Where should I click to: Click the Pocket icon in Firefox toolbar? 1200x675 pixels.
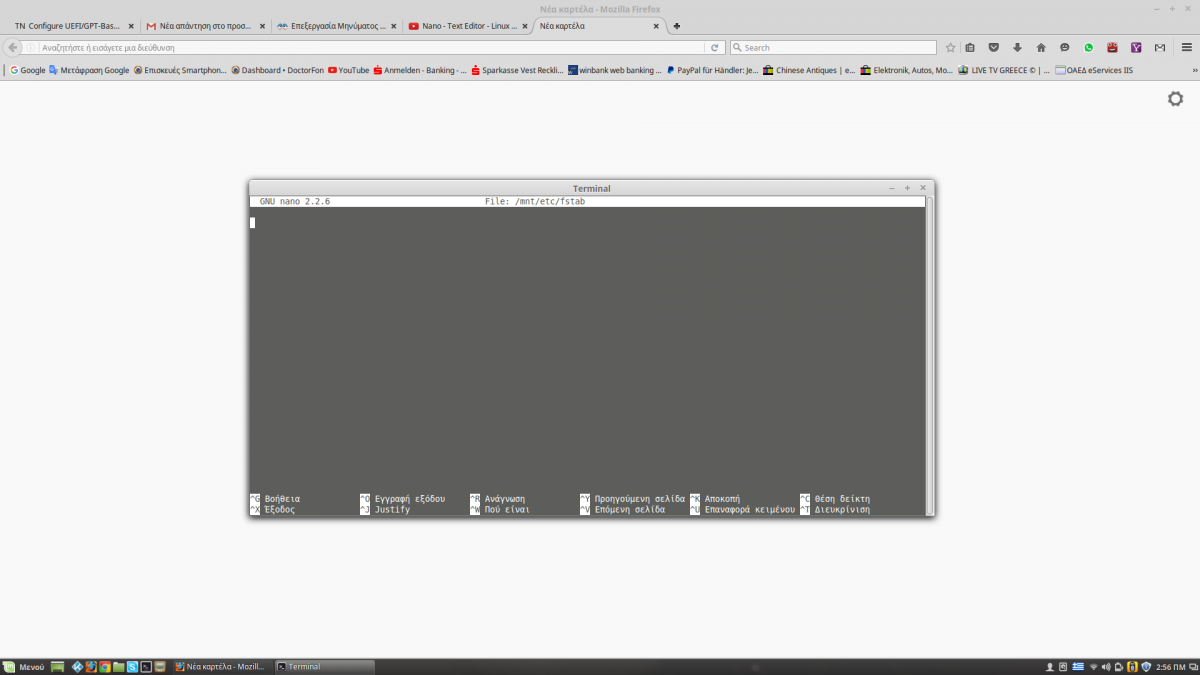click(994, 47)
